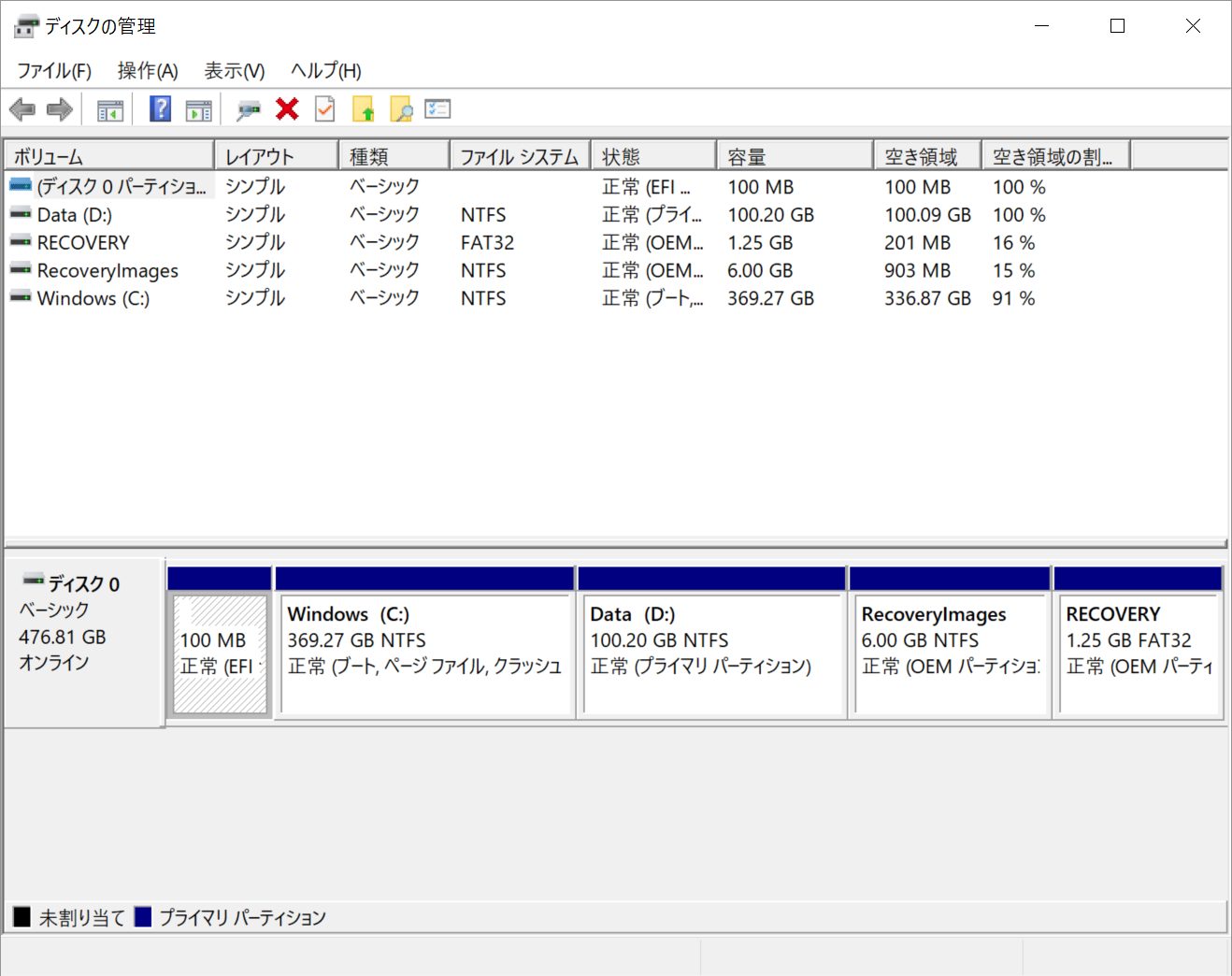Click the yellow folder magnifier icon
Screen dimensions: 1232x976
[x=401, y=109]
